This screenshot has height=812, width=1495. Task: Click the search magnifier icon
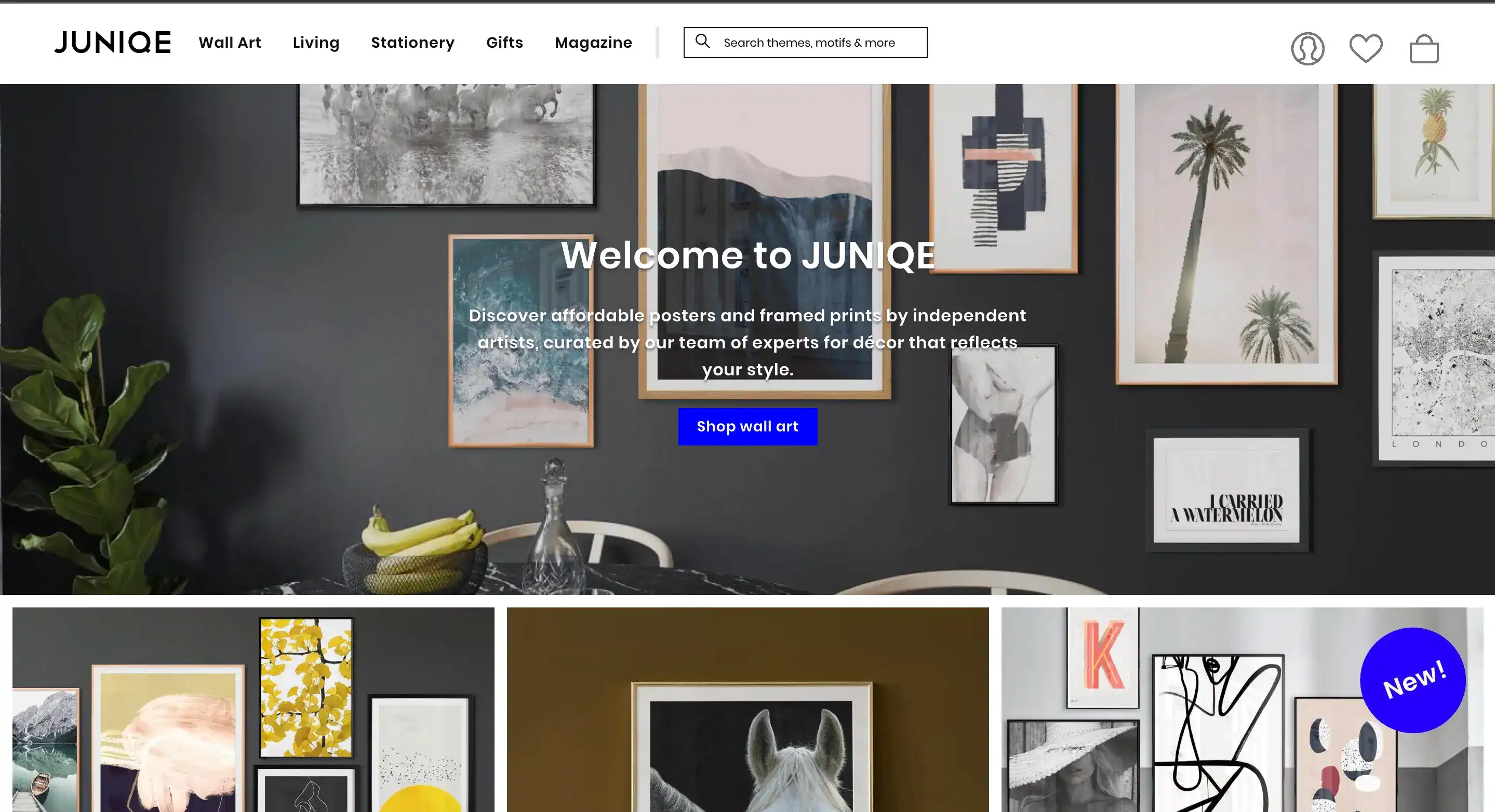703,42
